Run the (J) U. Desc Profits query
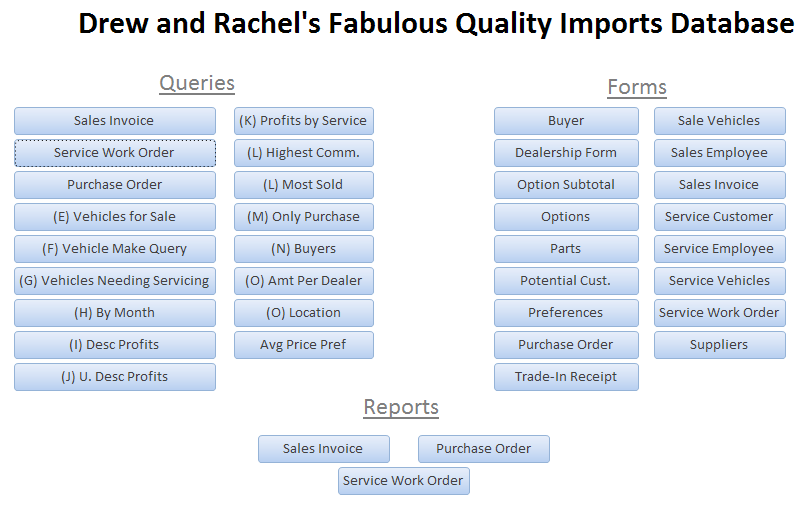This screenshot has width=804, height=514. click(x=114, y=377)
